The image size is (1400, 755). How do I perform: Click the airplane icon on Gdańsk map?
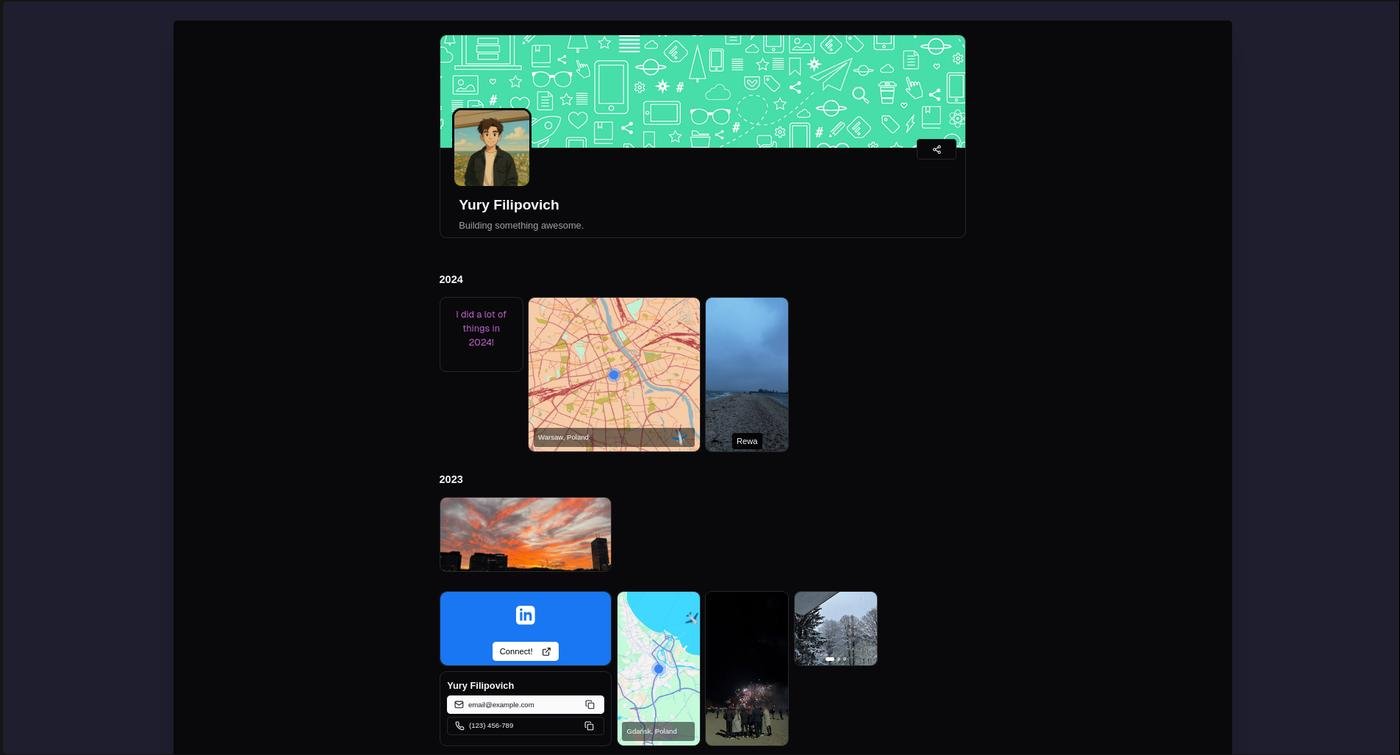pyautogui.click(x=690, y=618)
